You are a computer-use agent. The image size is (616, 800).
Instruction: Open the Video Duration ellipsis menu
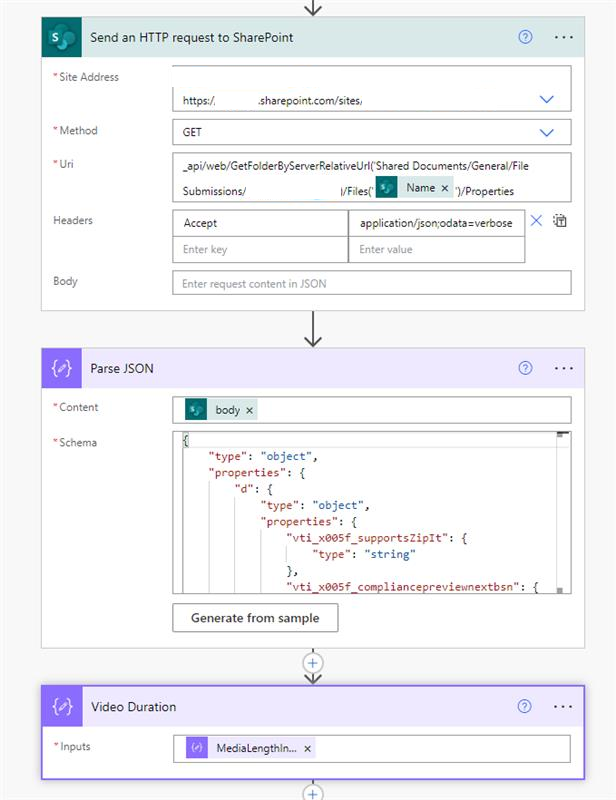tap(563, 707)
